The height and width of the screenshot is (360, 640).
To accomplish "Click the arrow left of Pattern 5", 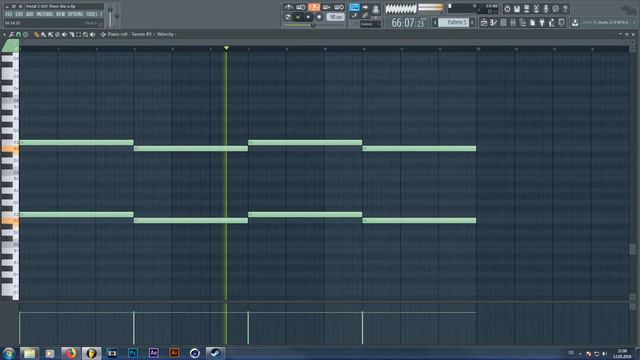I will coord(435,22).
